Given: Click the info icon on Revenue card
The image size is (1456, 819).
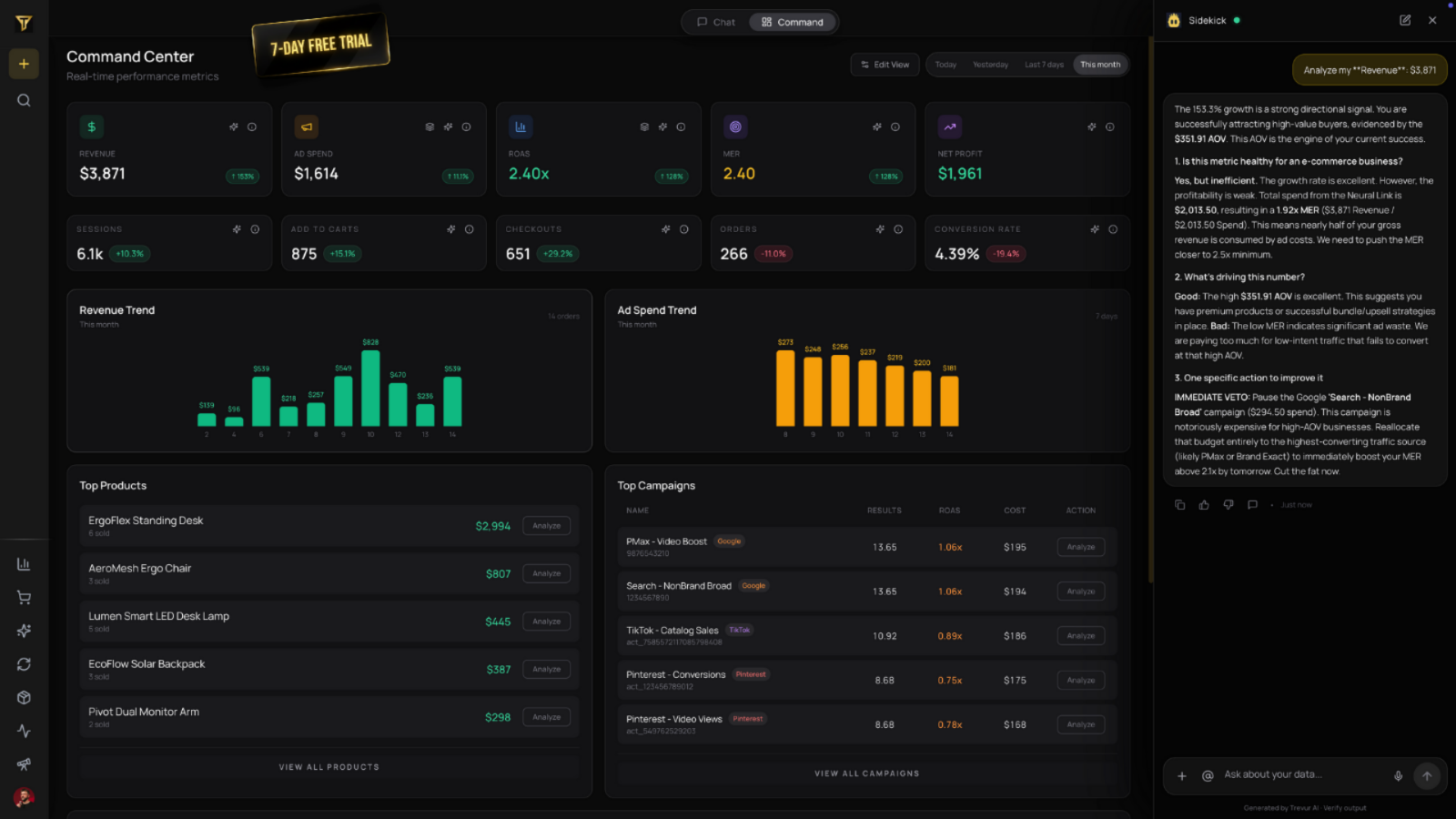Looking at the screenshot, I should (252, 127).
